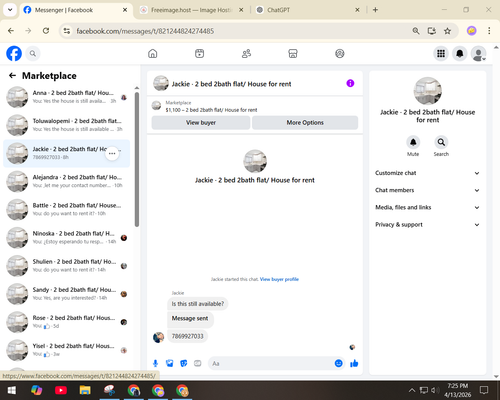Image resolution: width=500 pixels, height=400 pixels.
Task: Click the More Options button
Action: coord(305,123)
